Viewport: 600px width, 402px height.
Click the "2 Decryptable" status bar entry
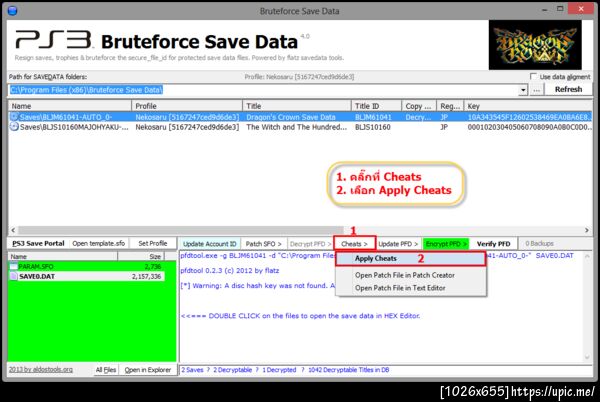pos(232,370)
